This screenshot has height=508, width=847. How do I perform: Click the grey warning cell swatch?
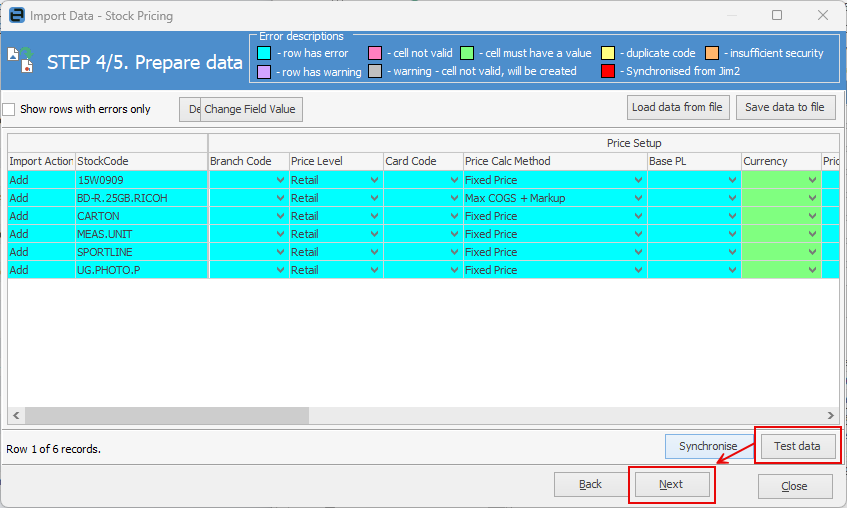coord(375,71)
